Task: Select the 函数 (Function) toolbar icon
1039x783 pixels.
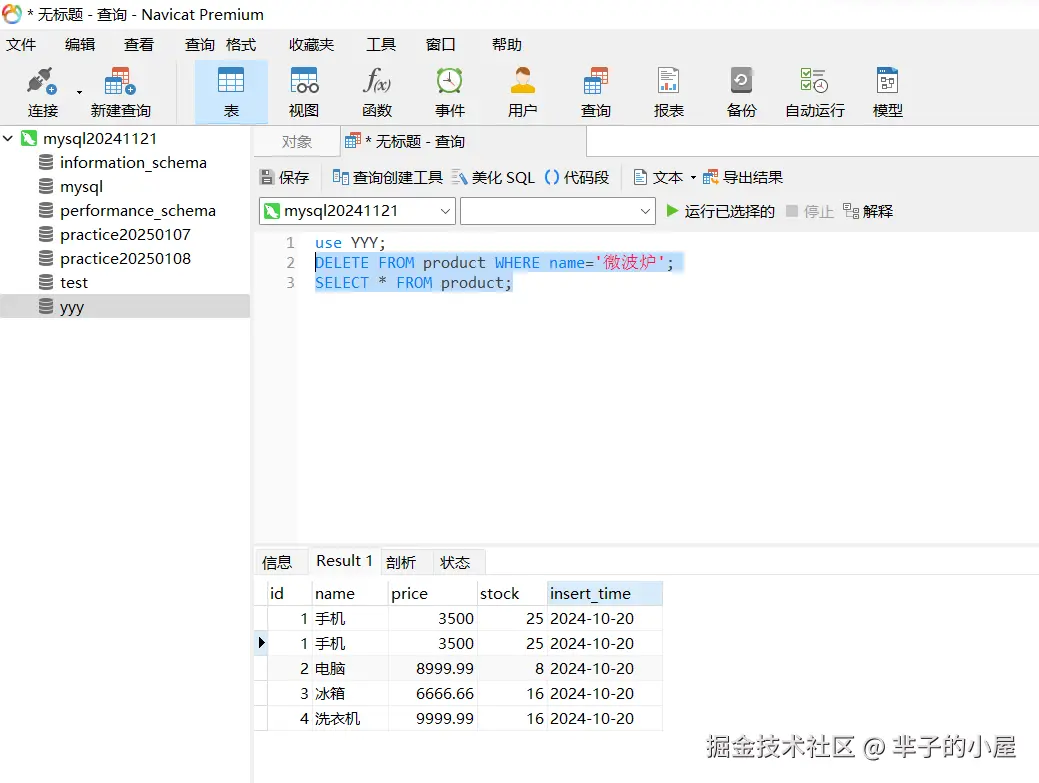Action: [x=377, y=92]
